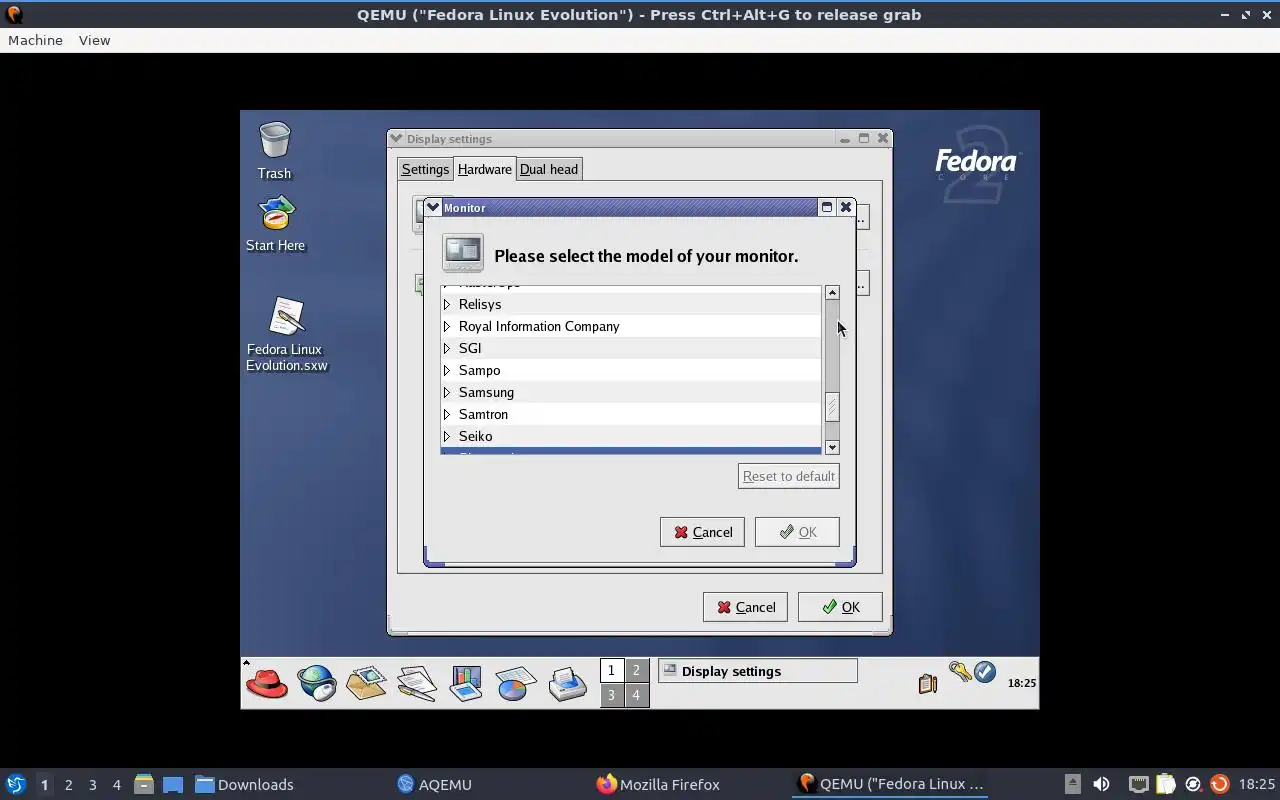Click Reset to default button
The image size is (1280, 800).
point(788,476)
